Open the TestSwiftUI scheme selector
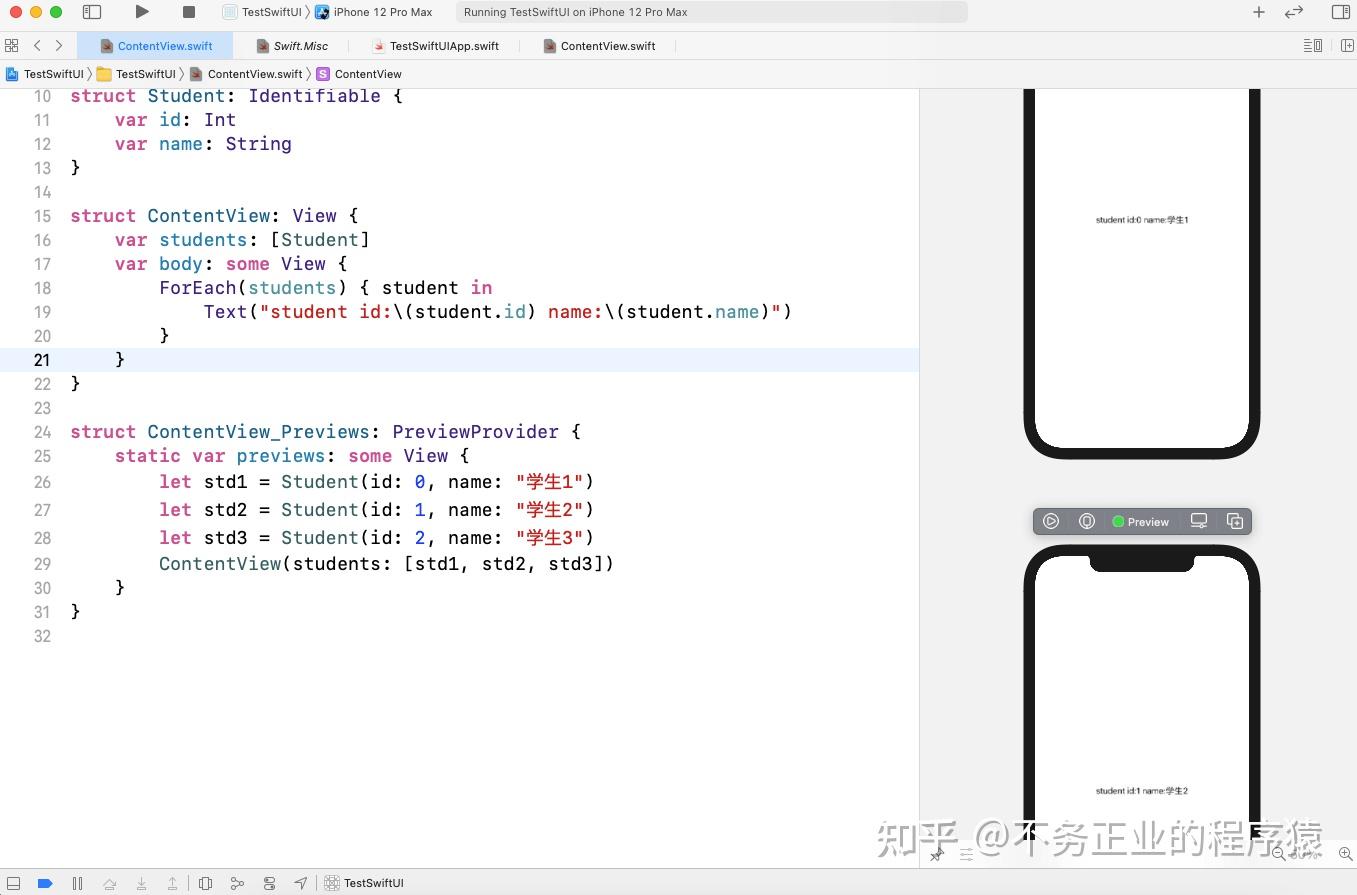 [268, 12]
